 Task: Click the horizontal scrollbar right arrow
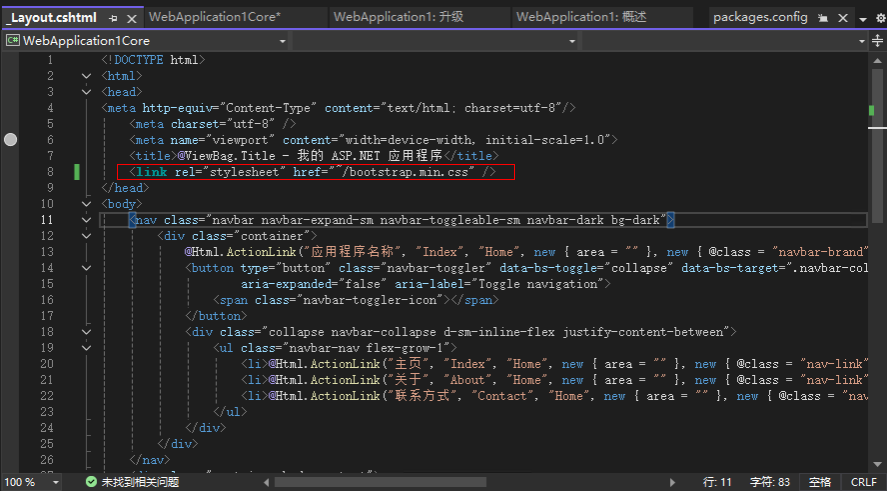pos(670,482)
